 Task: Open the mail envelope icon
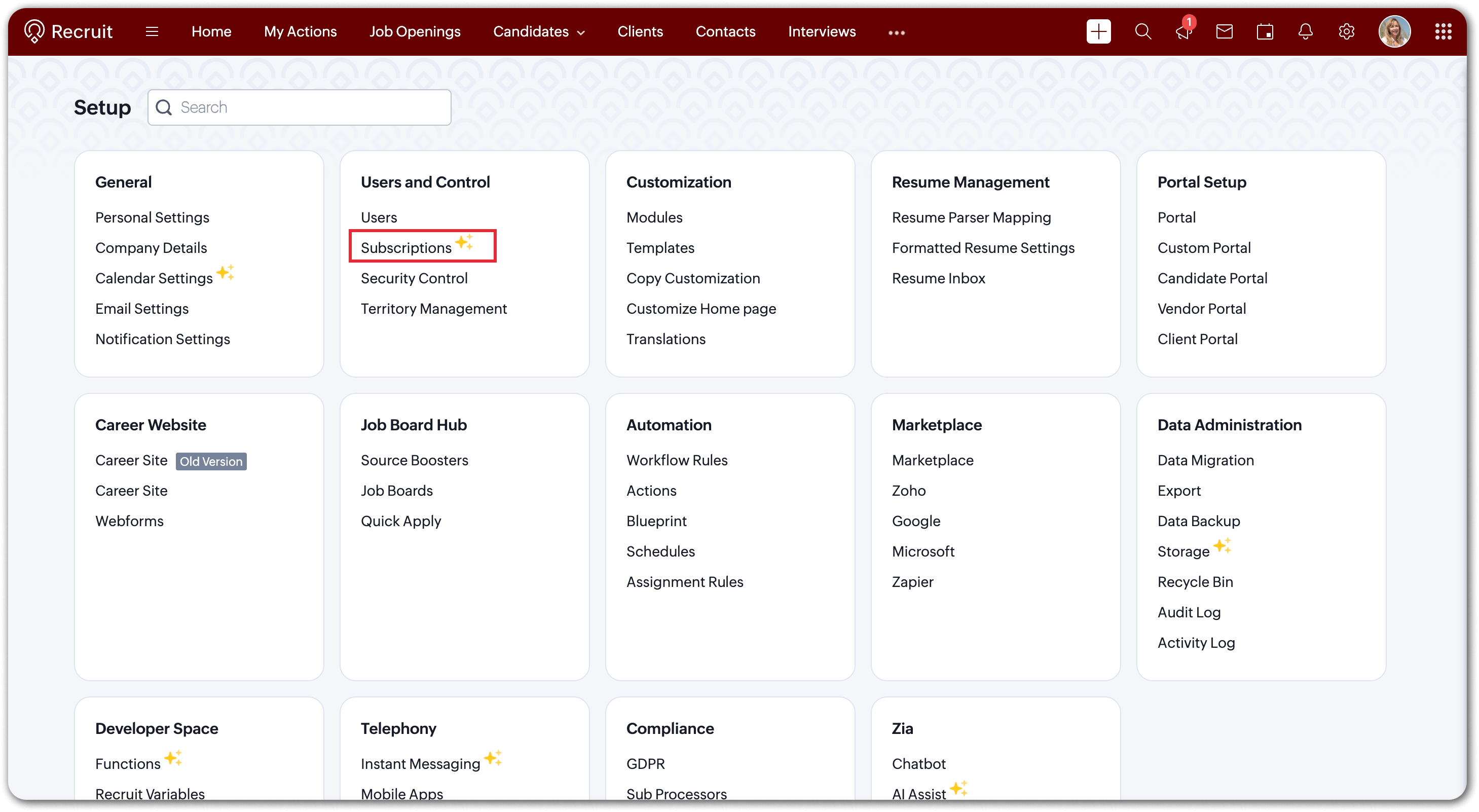[1224, 31]
